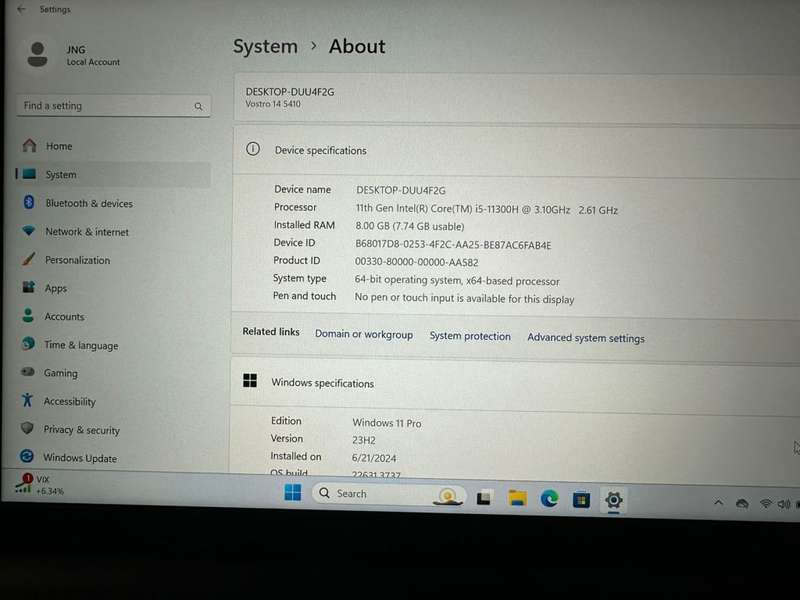
Task: Click the Windows Update refresh icon
Action: 27,456
